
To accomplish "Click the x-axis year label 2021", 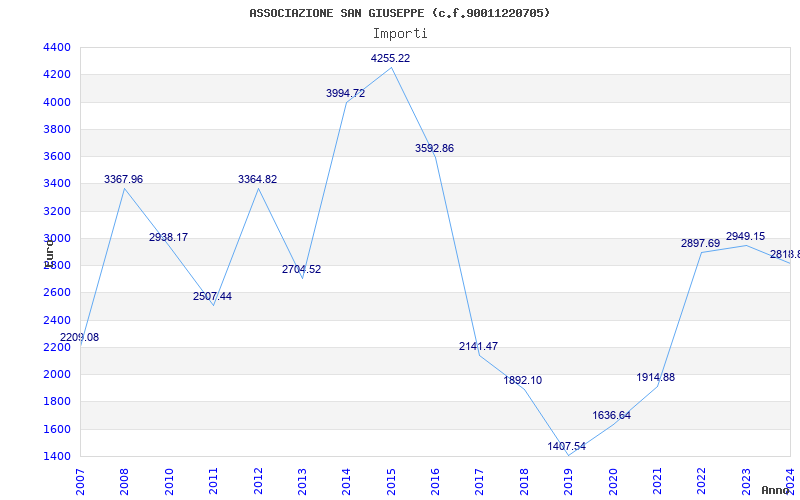I will 657,482.
